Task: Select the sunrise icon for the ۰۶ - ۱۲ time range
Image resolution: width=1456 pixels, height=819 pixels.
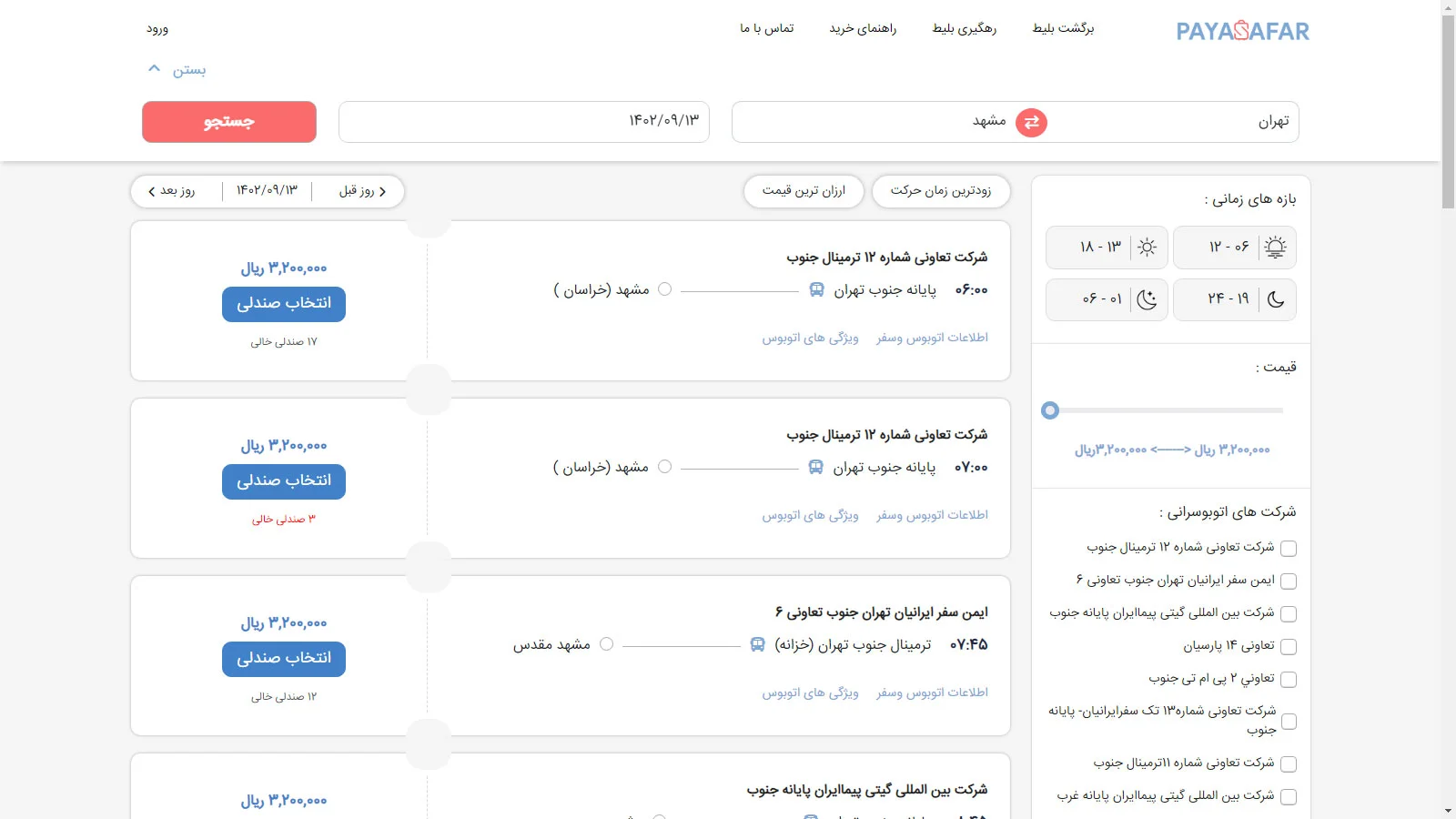Action: pos(1276,248)
